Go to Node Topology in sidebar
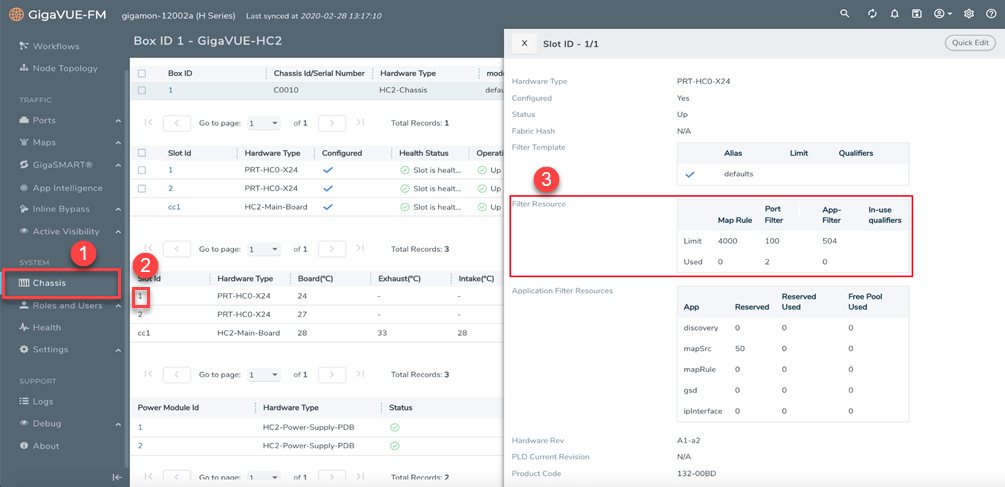This screenshot has width=1005, height=487. pos(64,68)
